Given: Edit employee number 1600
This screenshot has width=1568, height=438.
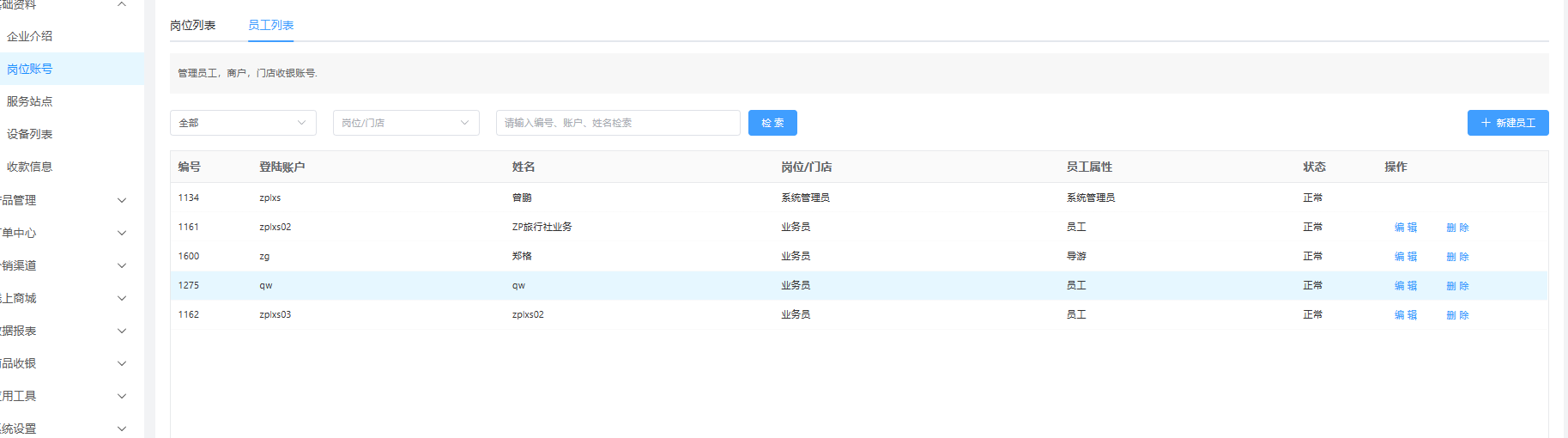Looking at the screenshot, I should [1405, 257].
